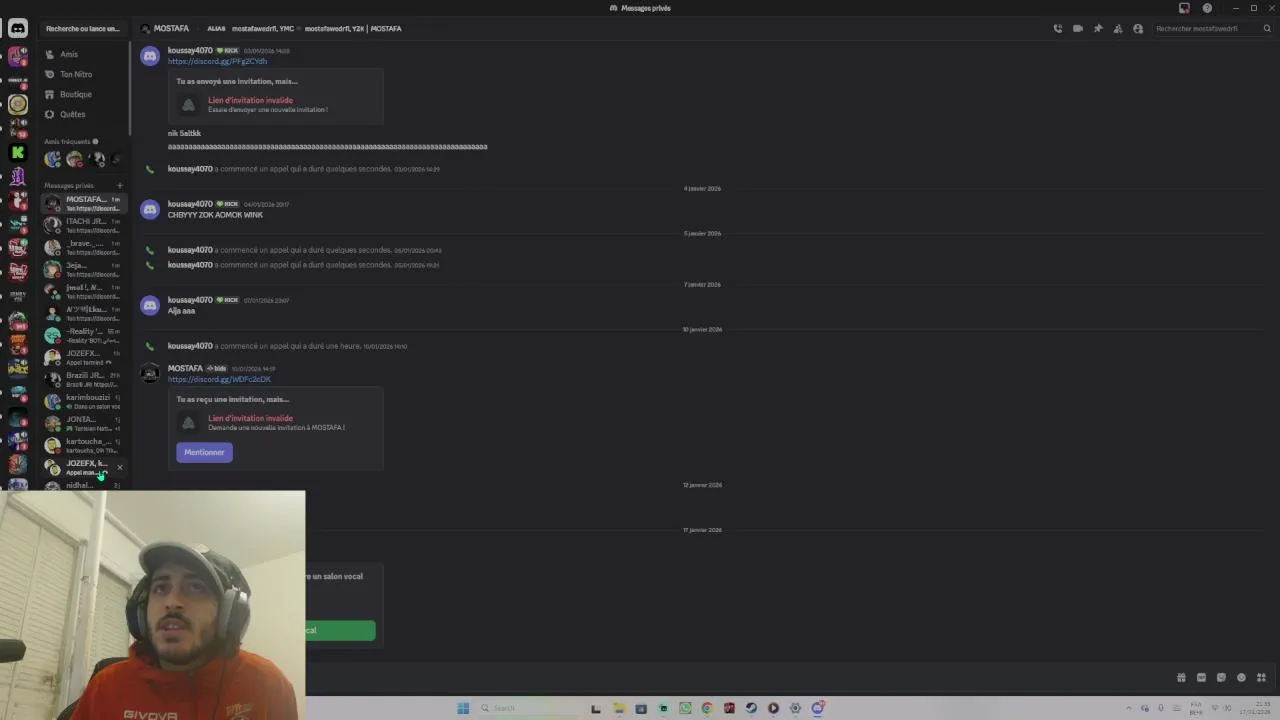
Task: Open Discord icon on the taskbar
Action: 818,708
